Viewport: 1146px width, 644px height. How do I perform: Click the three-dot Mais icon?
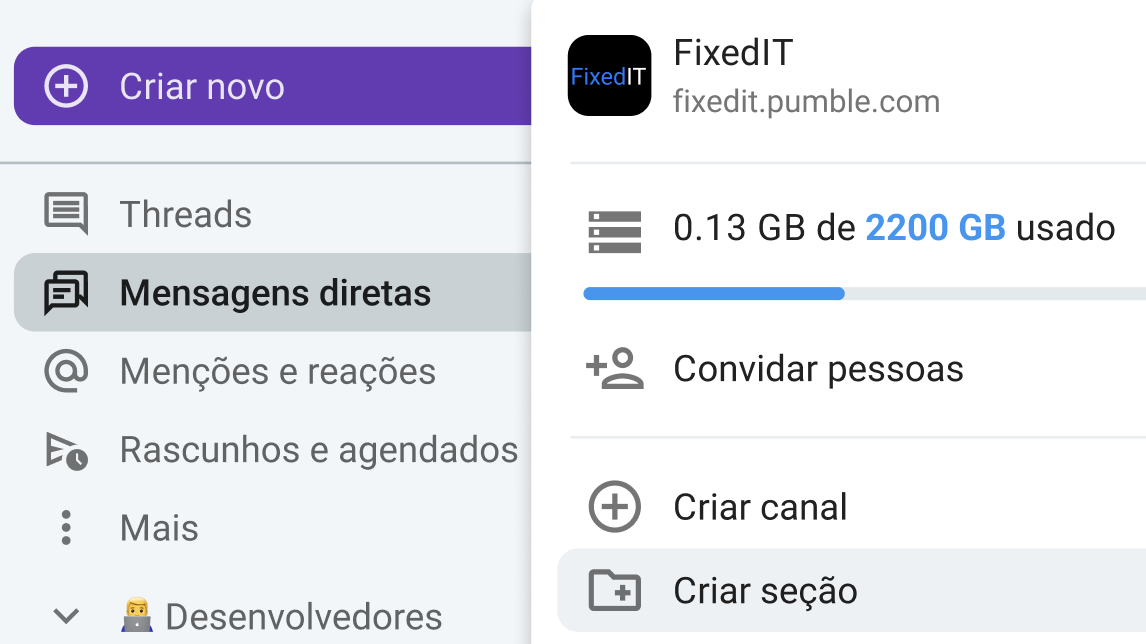point(66,527)
